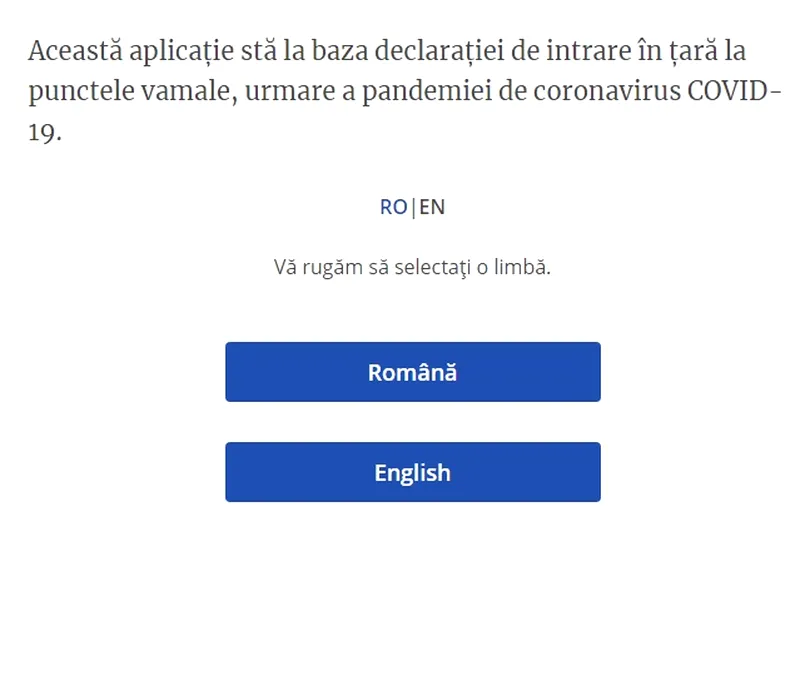
Task: Click the separator bar between RO and EN
Action: pos(413,207)
